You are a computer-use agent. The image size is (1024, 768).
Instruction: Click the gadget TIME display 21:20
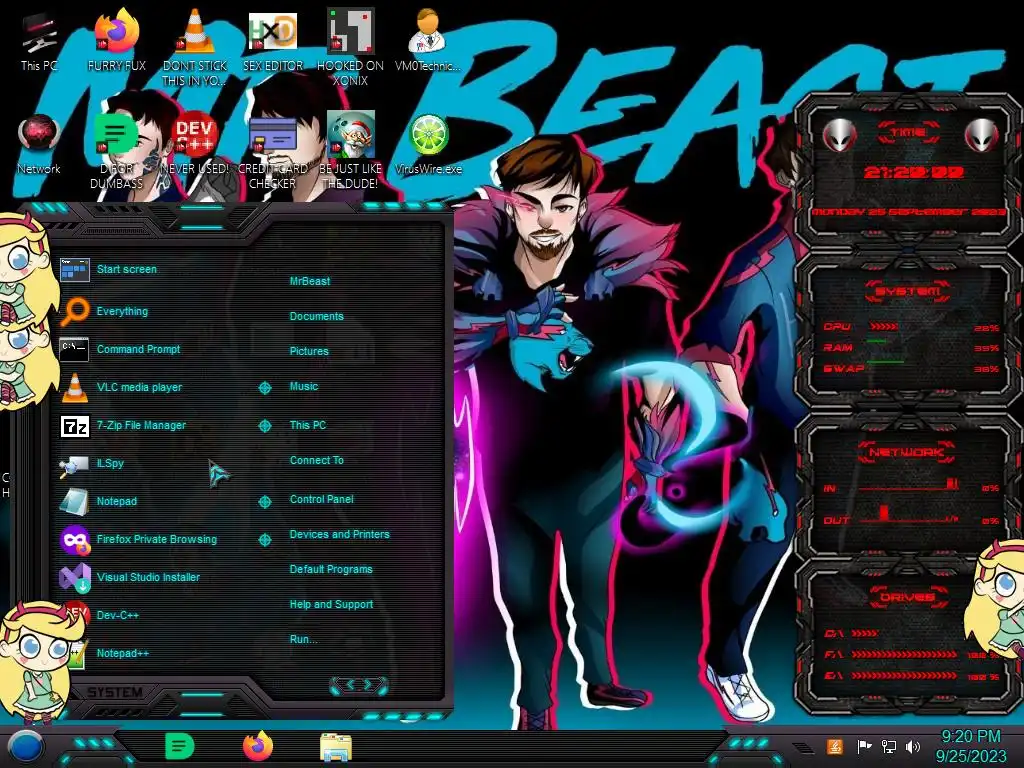click(913, 172)
